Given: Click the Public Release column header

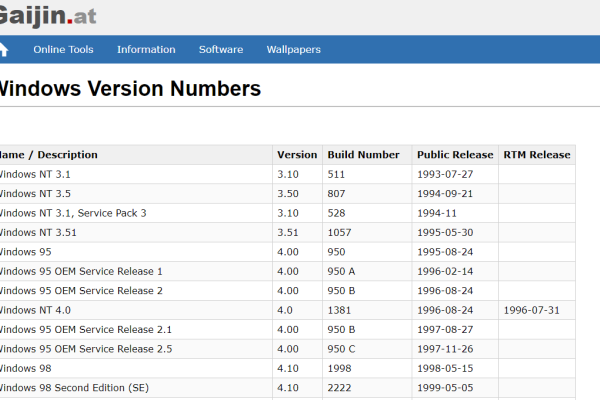Looking at the screenshot, I should 455,155.
